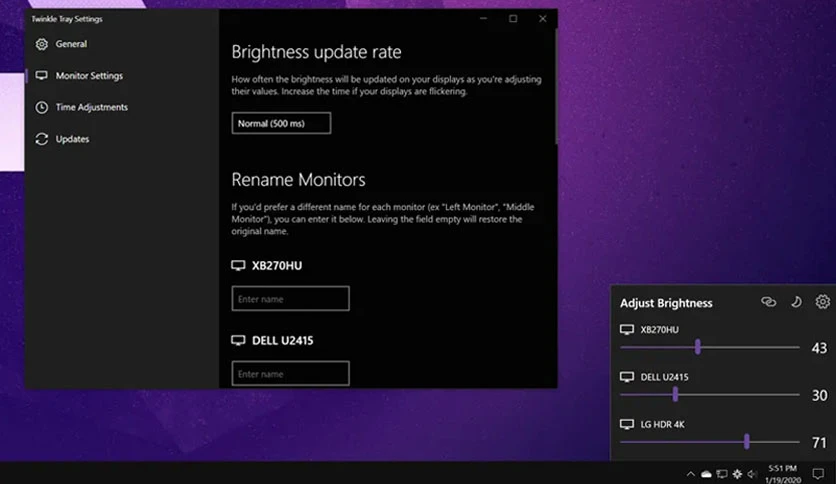Open settings gear in Adjust Brightness panel
Screen dimensions: 836x484
[823, 302]
